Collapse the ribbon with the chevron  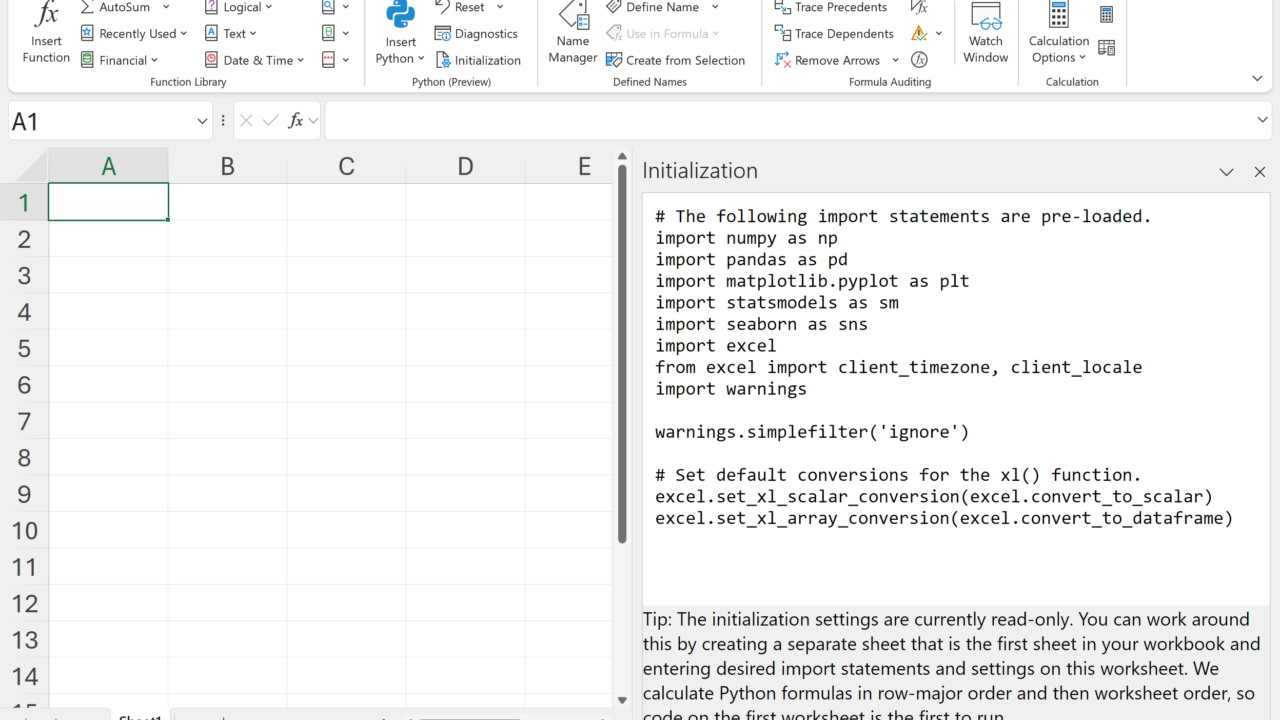[1257, 79]
